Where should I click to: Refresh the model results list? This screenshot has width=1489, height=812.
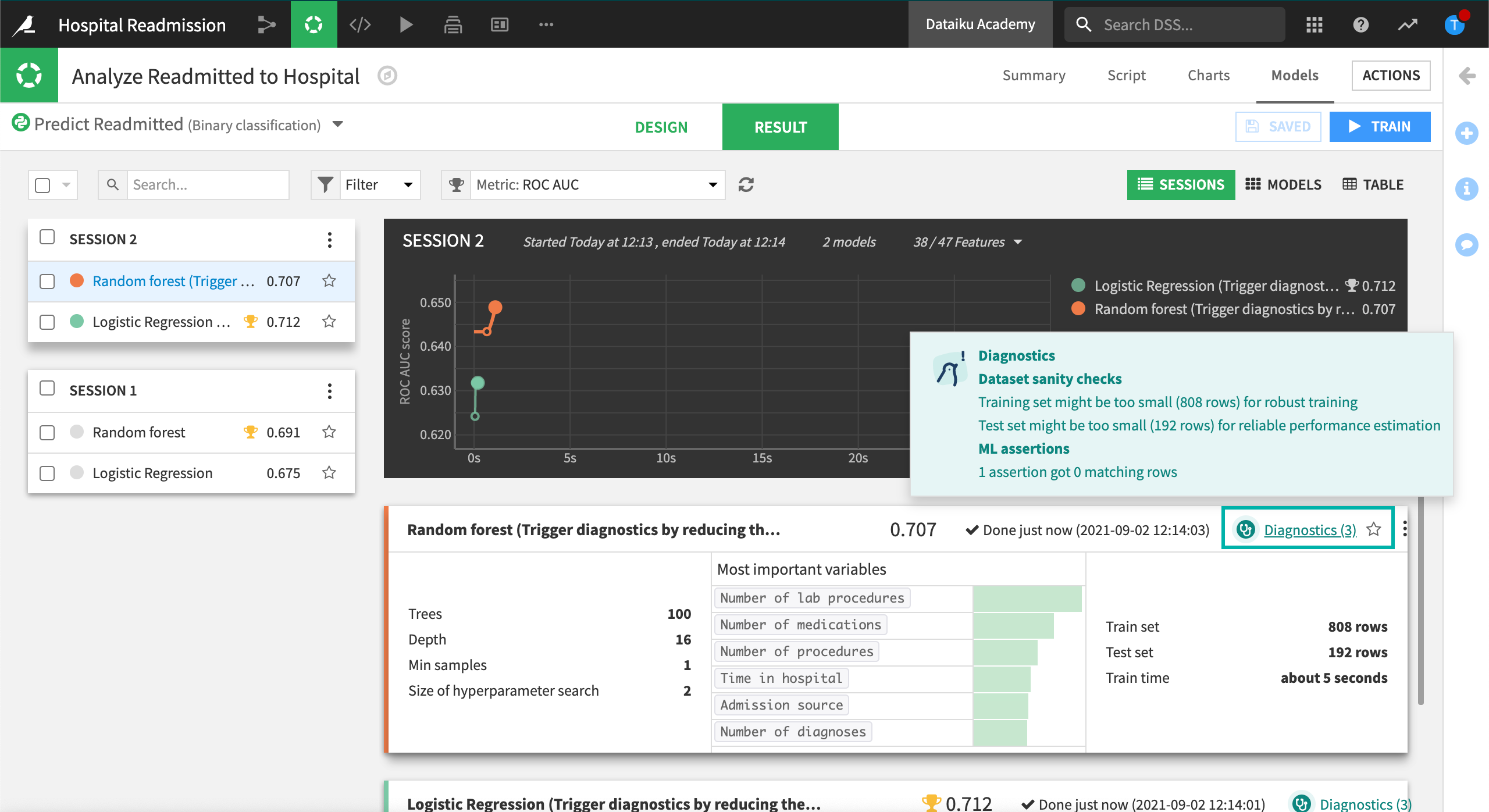746,185
